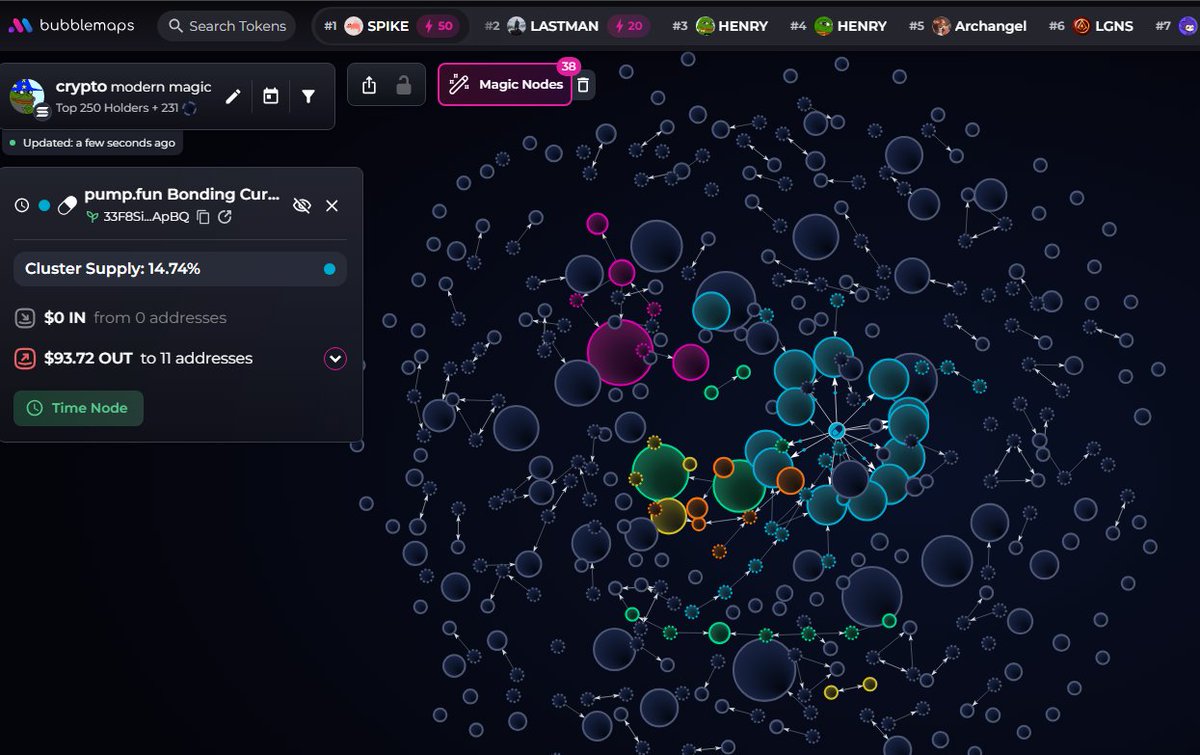Click the SPIKE lightning 50 boost badge

[438, 26]
